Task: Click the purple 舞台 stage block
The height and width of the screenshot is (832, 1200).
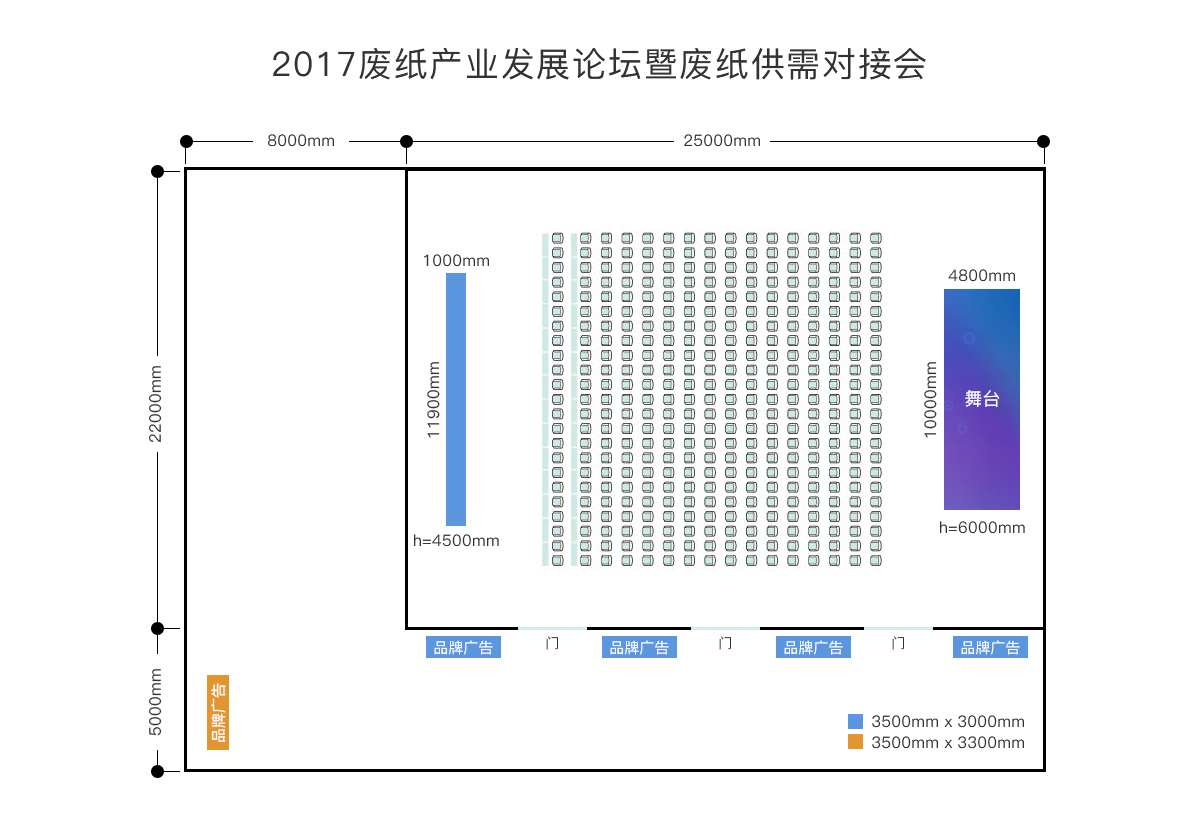Action: point(981,399)
